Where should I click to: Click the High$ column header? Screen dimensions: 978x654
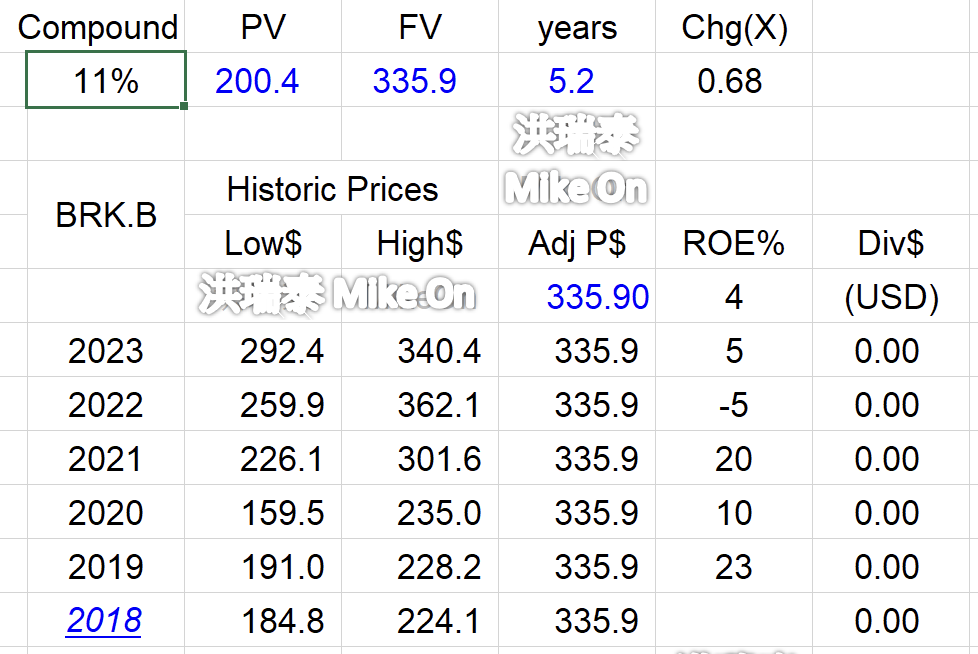(420, 244)
